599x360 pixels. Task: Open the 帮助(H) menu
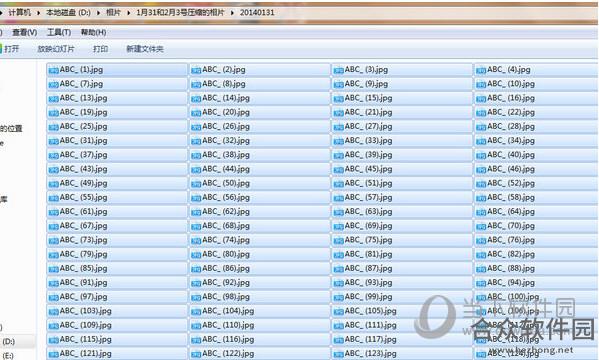93,32
